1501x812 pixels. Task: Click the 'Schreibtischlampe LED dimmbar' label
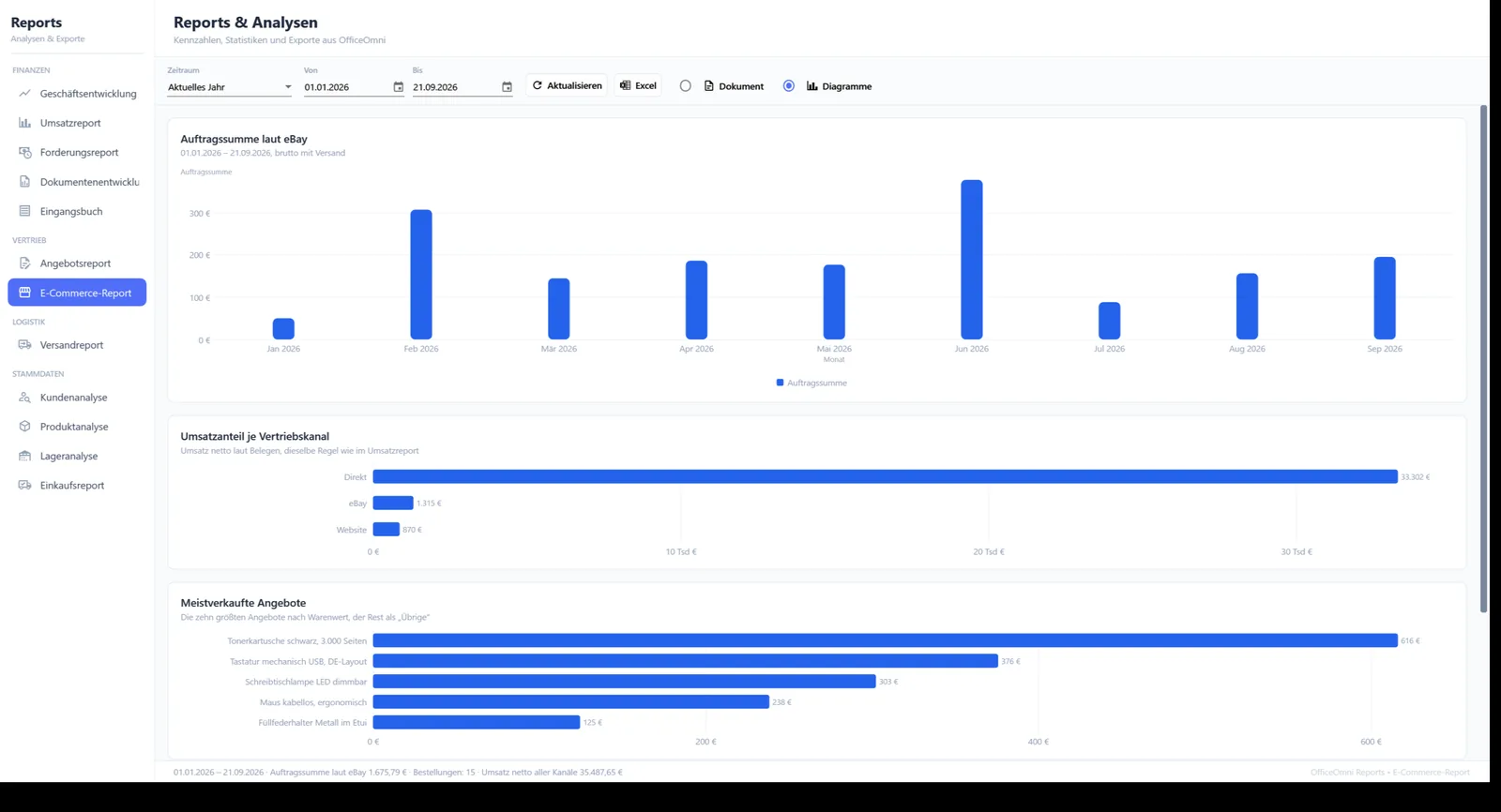[306, 682]
